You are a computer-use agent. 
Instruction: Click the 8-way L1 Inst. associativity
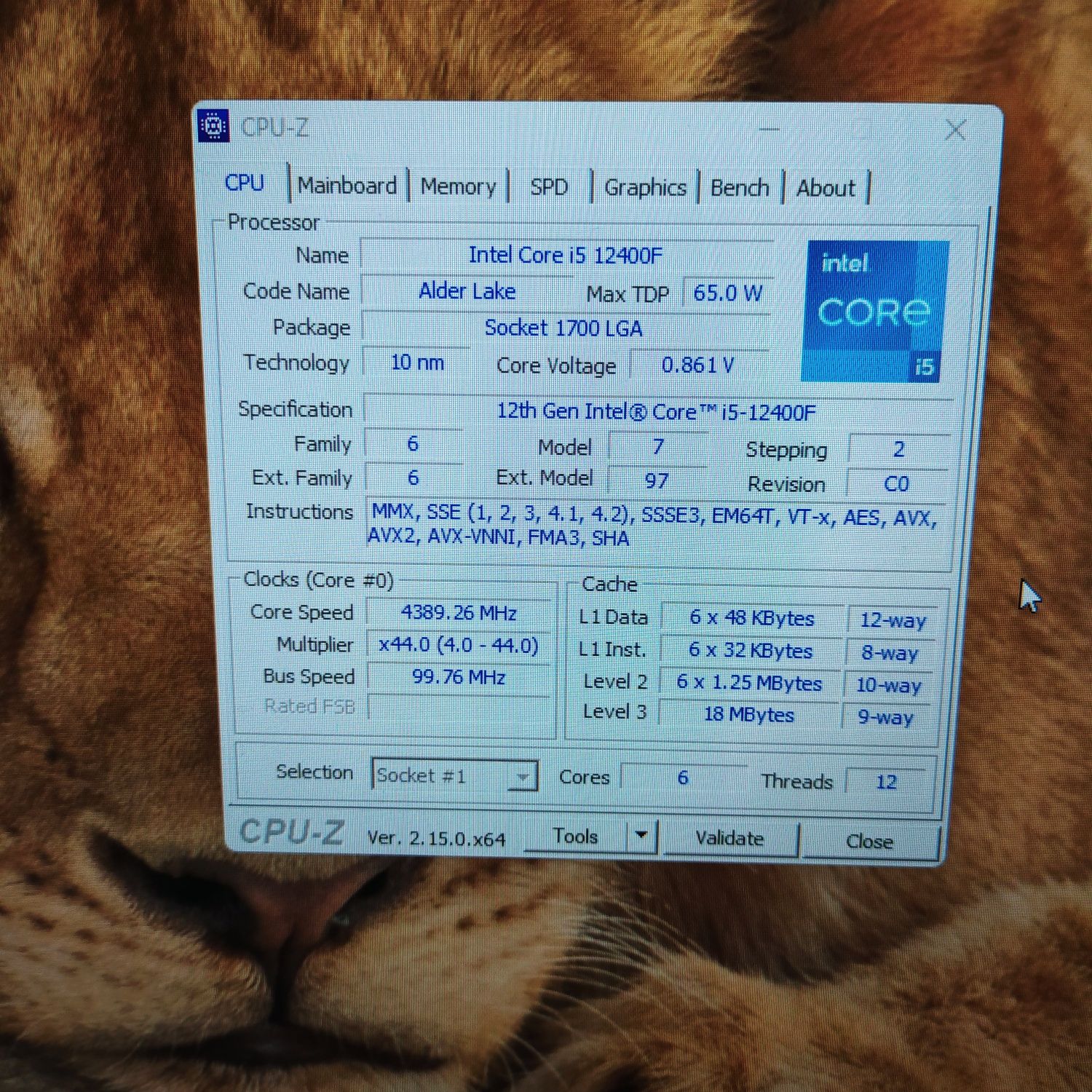click(x=890, y=653)
